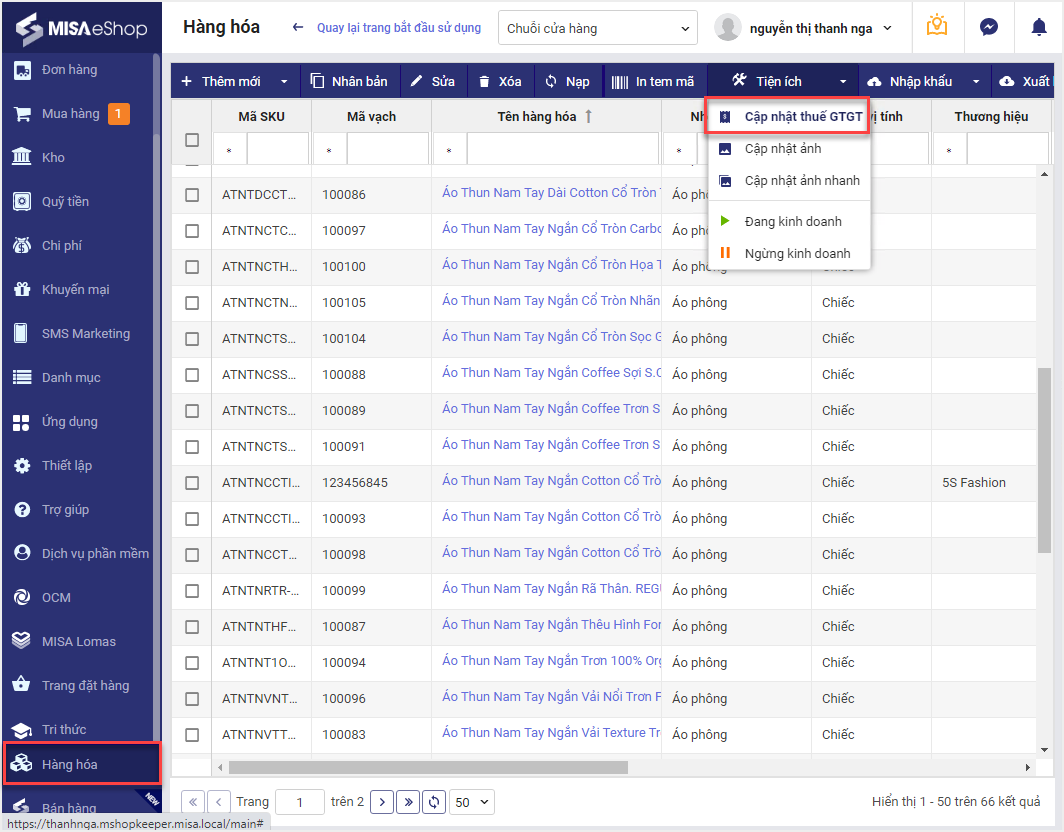Go to the last page button
The height and width of the screenshot is (832, 1064).
408,802
